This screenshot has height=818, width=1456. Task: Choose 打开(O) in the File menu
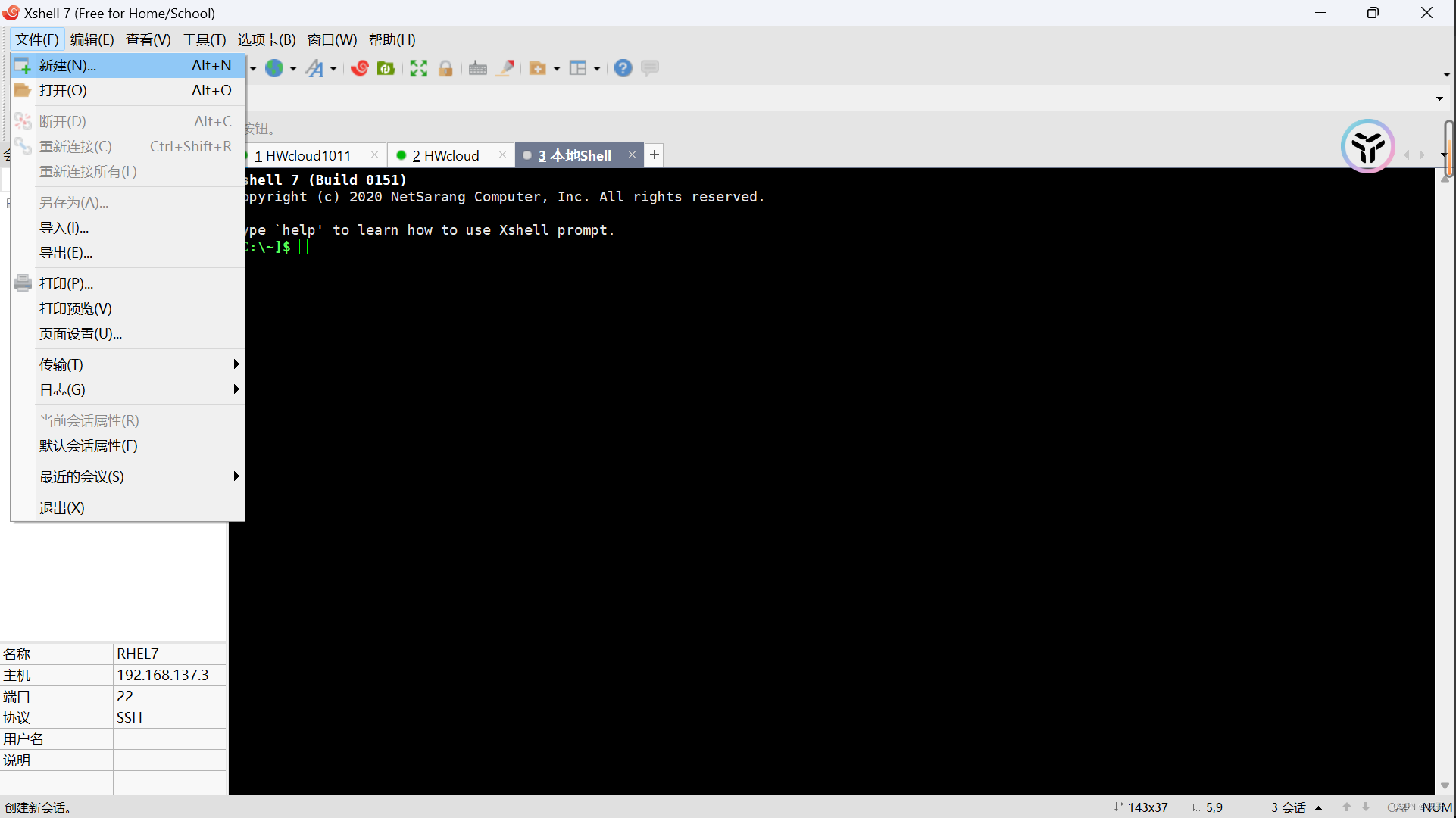pyautogui.click(x=127, y=91)
